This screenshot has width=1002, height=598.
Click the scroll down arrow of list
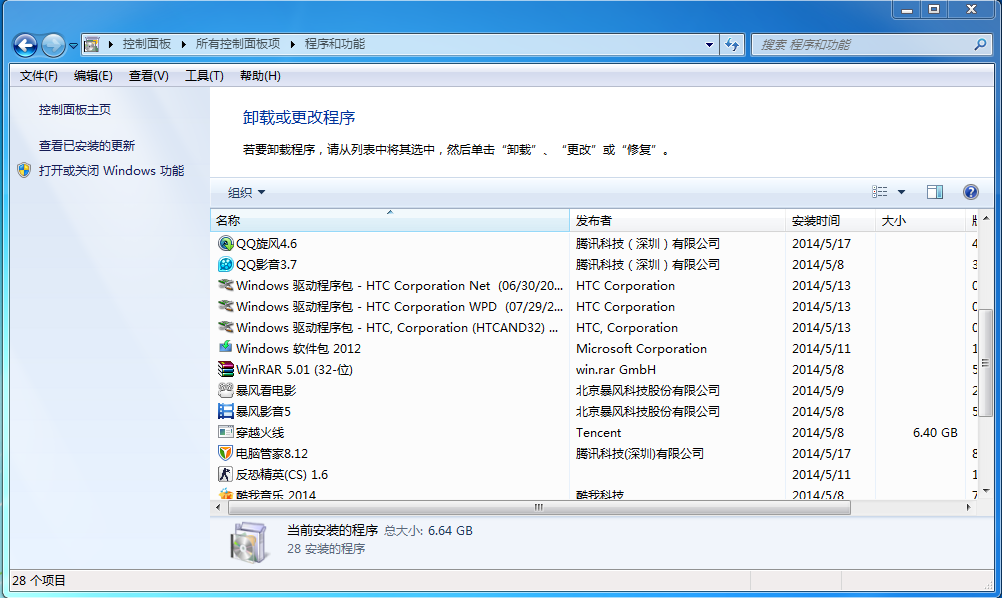pyautogui.click(x=985, y=491)
